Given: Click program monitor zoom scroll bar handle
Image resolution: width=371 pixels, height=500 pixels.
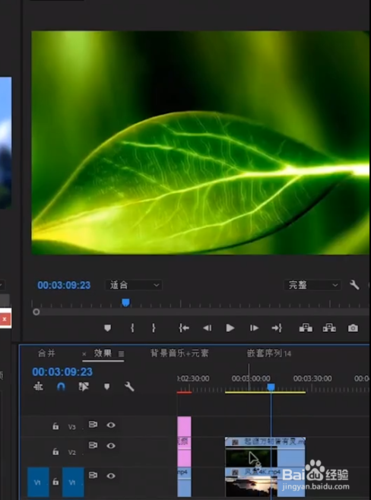Looking at the screenshot, I should [36, 312].
